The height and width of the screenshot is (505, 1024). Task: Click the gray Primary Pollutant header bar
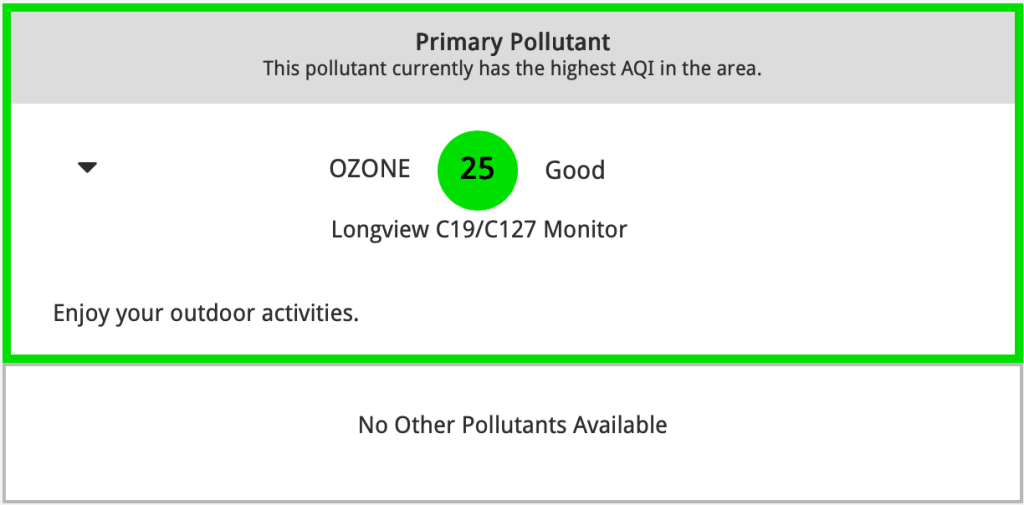coord(512,57)
